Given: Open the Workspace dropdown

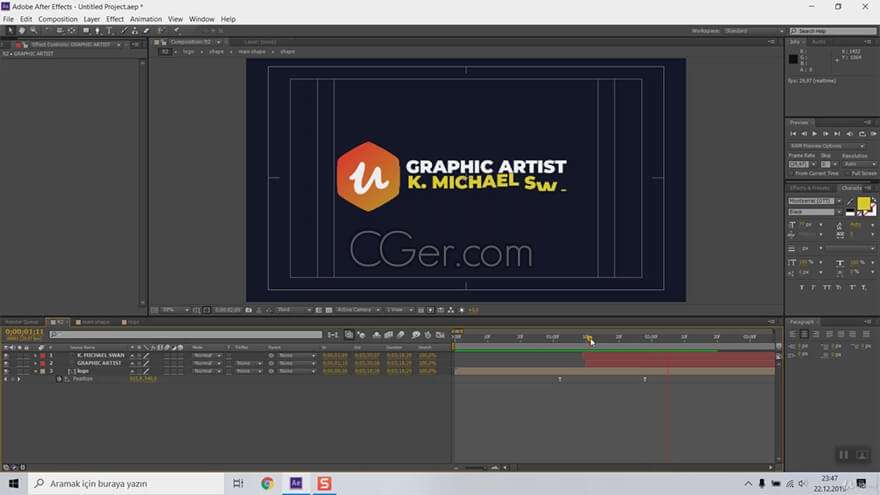Looking at the screenshot, I should tap(754, 31).
